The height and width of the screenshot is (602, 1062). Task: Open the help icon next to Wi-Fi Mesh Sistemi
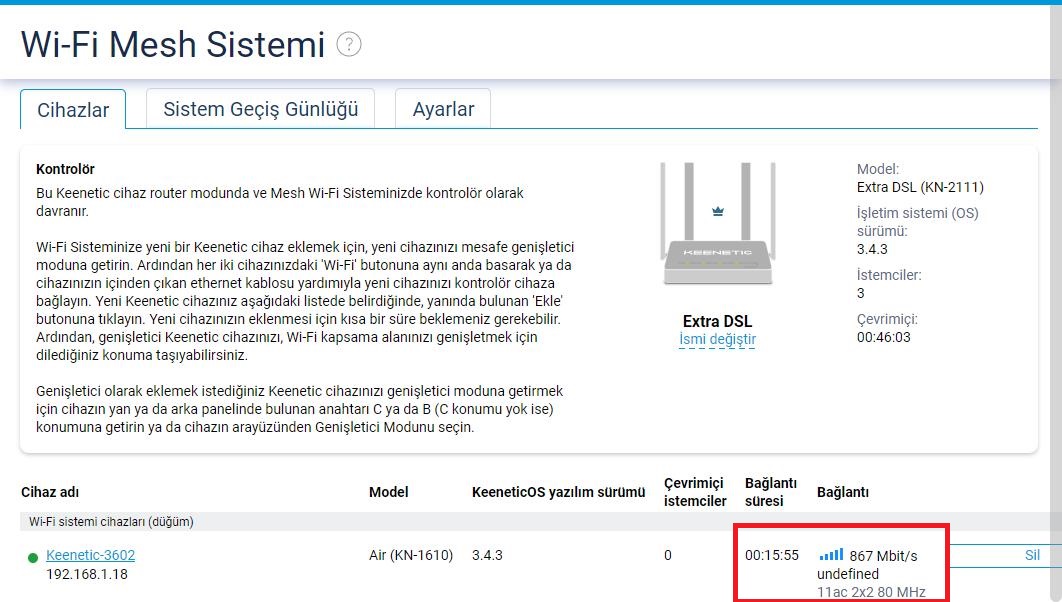point(349,45)
